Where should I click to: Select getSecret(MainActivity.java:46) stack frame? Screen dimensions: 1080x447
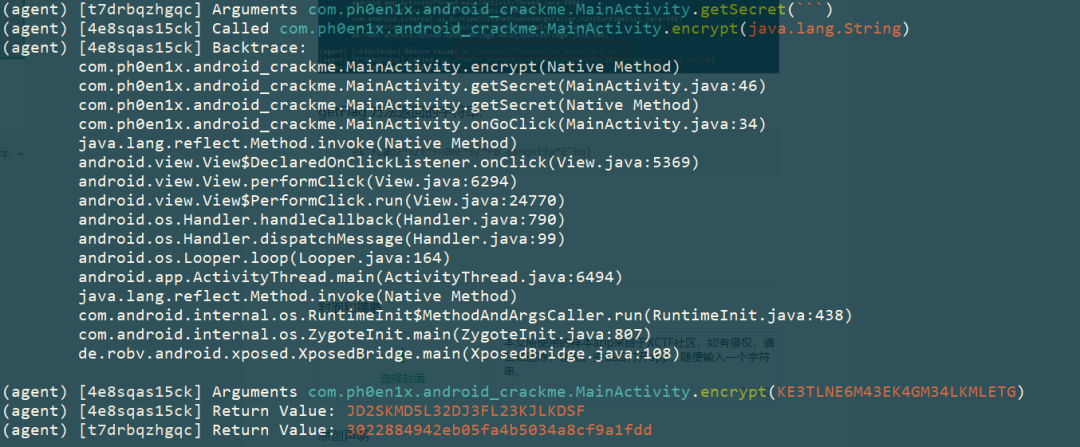(x=422, y=86)
